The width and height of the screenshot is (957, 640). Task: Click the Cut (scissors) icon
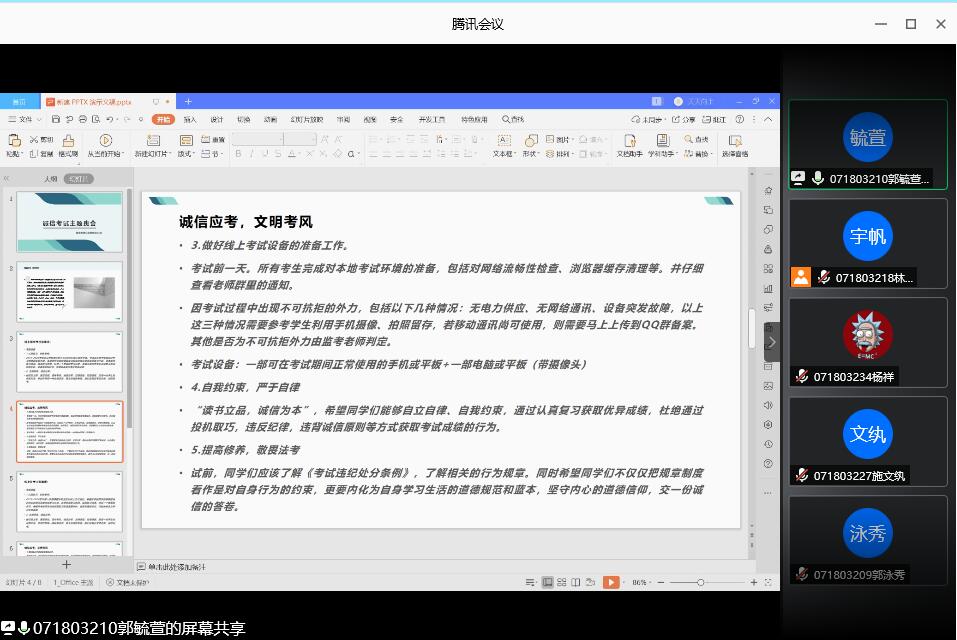click(34, 140)
